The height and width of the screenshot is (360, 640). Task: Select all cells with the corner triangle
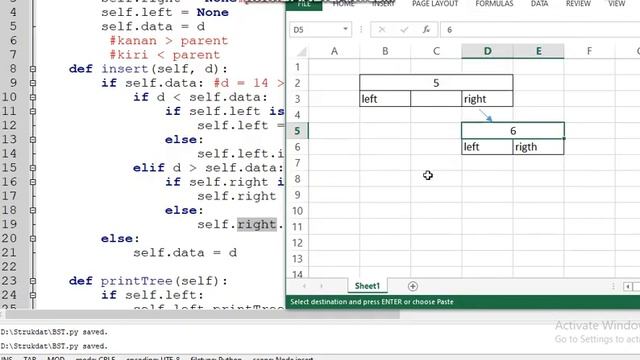[x=301, y=52]
